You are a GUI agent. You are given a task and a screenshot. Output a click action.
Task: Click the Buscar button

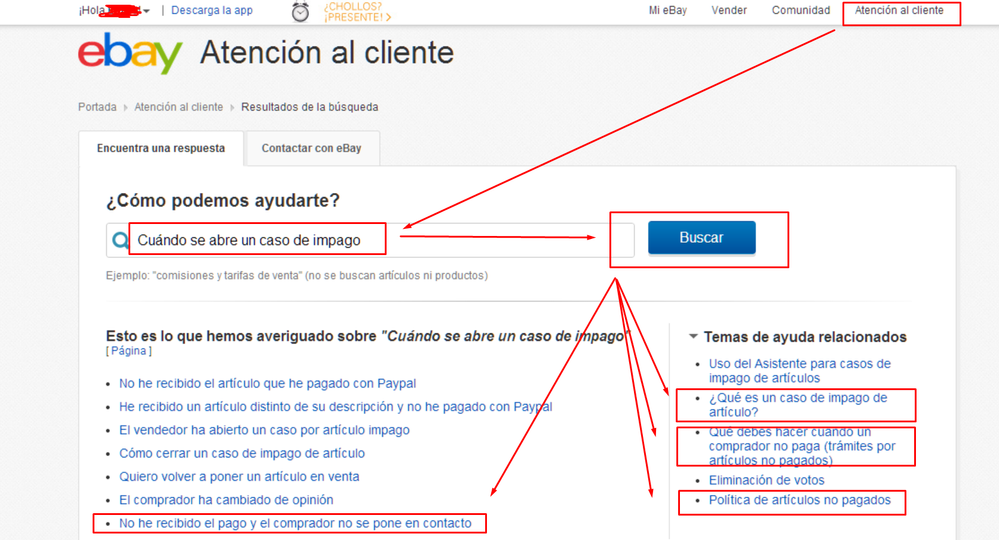(x=701, y=238)
